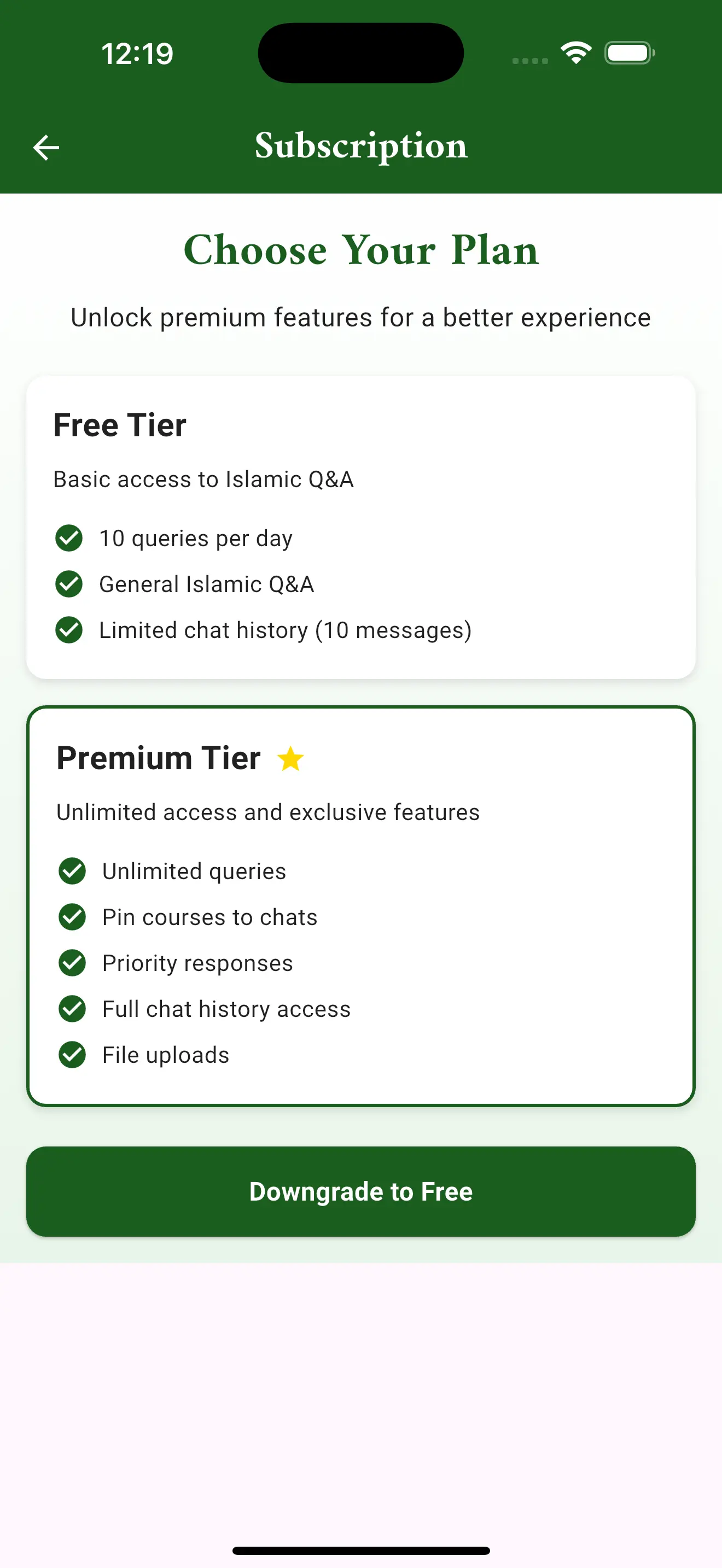Select the Free Tier plan card
Image resolution: width=722 pixels, height=1568 pixels.
coord(360,526)
